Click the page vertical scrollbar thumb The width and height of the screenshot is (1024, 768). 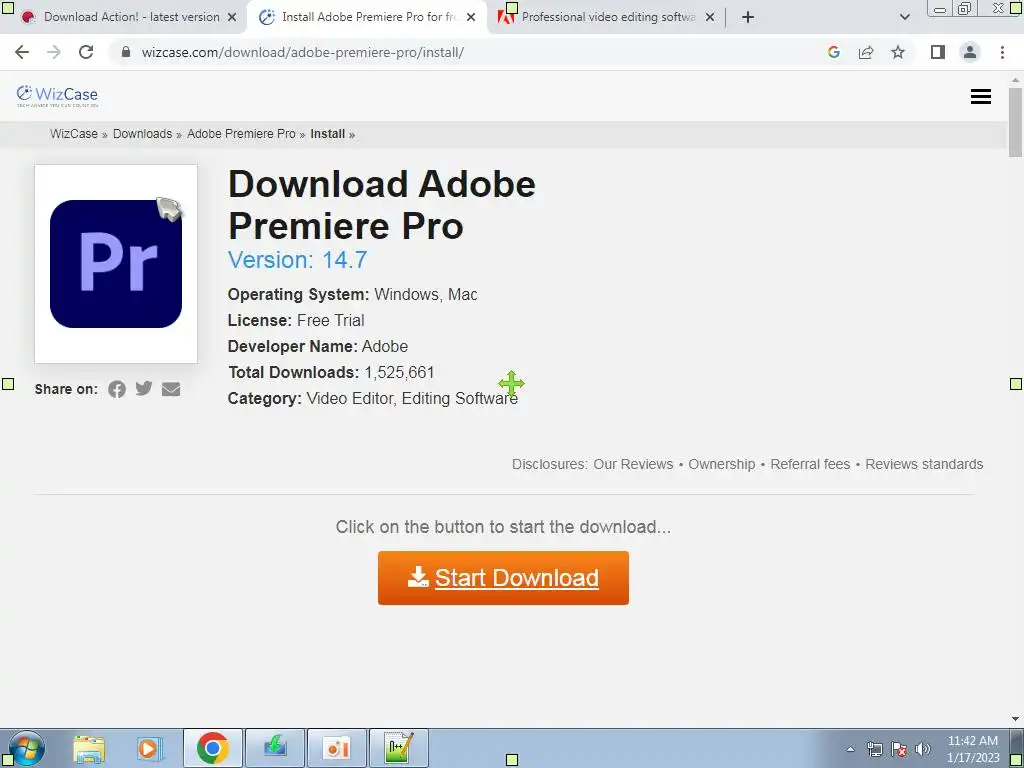click(1015, 122)
